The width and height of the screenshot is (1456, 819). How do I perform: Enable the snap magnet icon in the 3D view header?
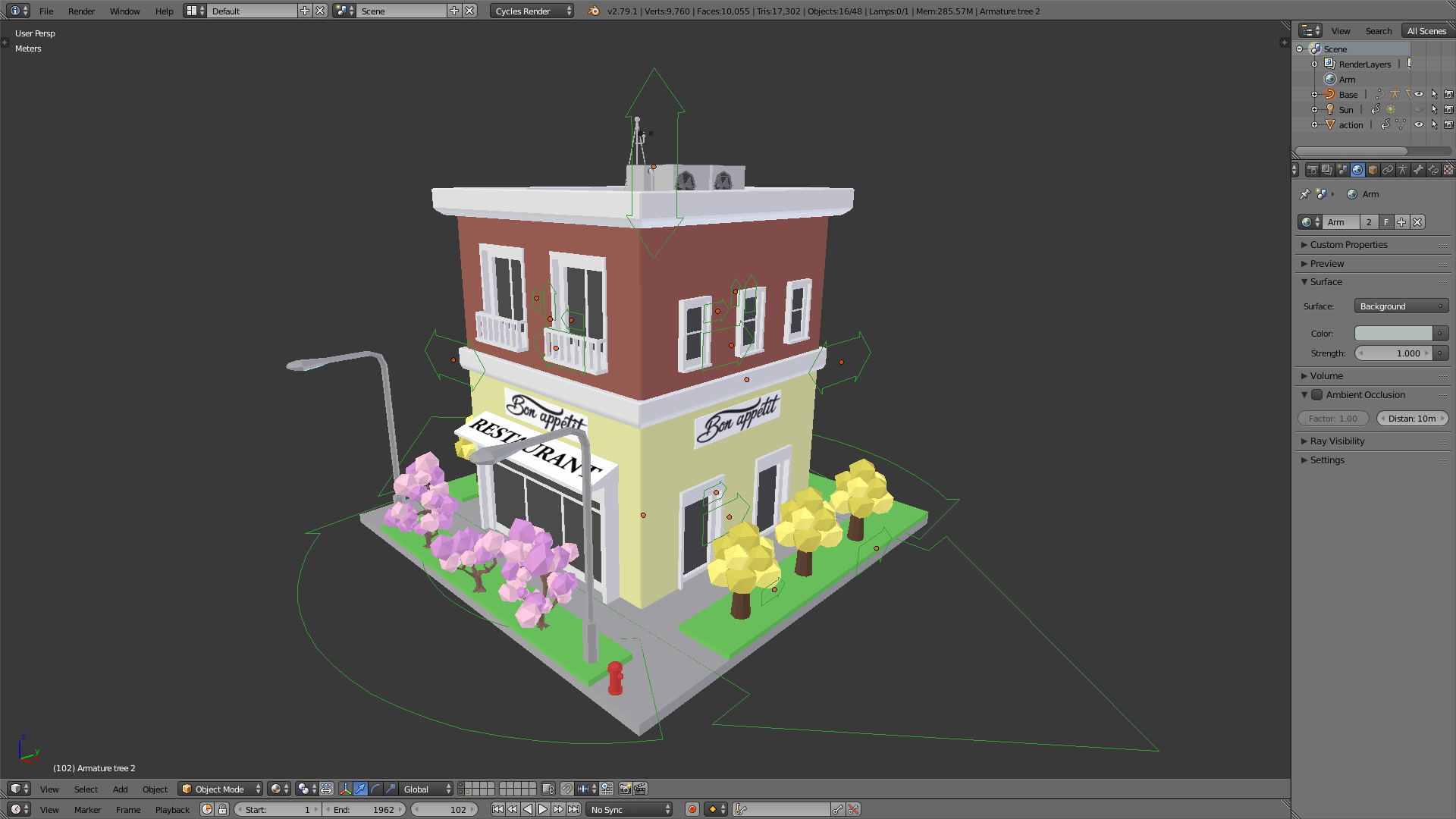coord(567,789)
